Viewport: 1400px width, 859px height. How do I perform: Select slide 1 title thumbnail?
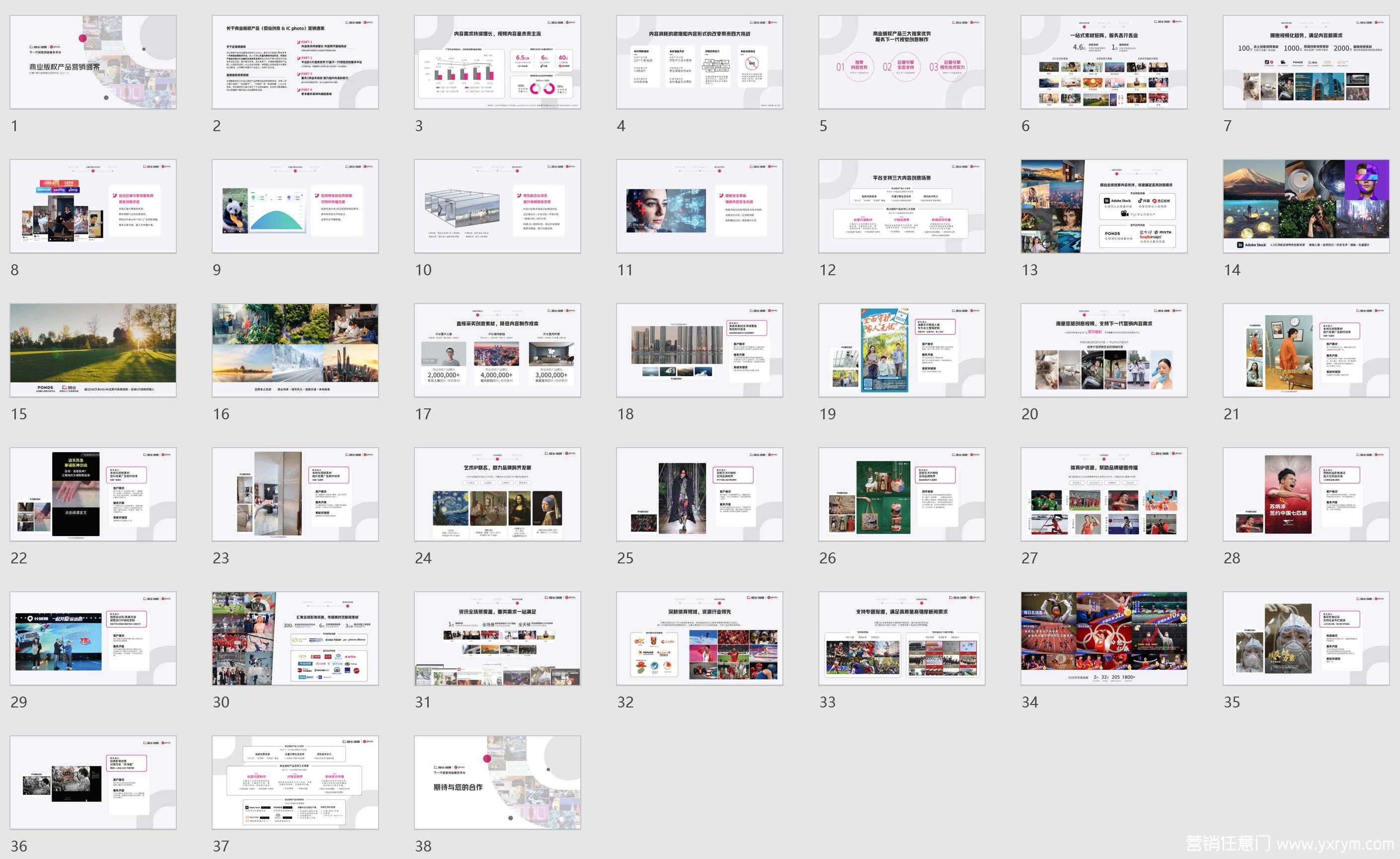(x=92, y=62)
